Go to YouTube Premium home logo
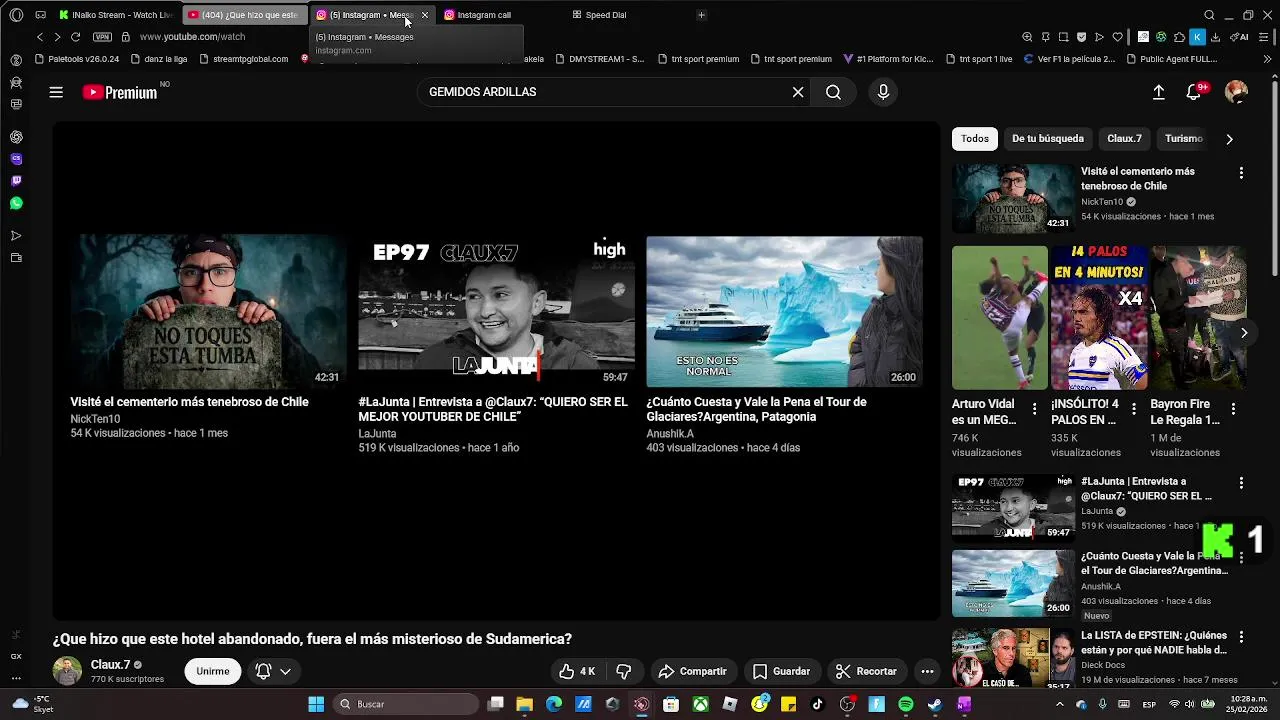 click(x=119, y=92)
